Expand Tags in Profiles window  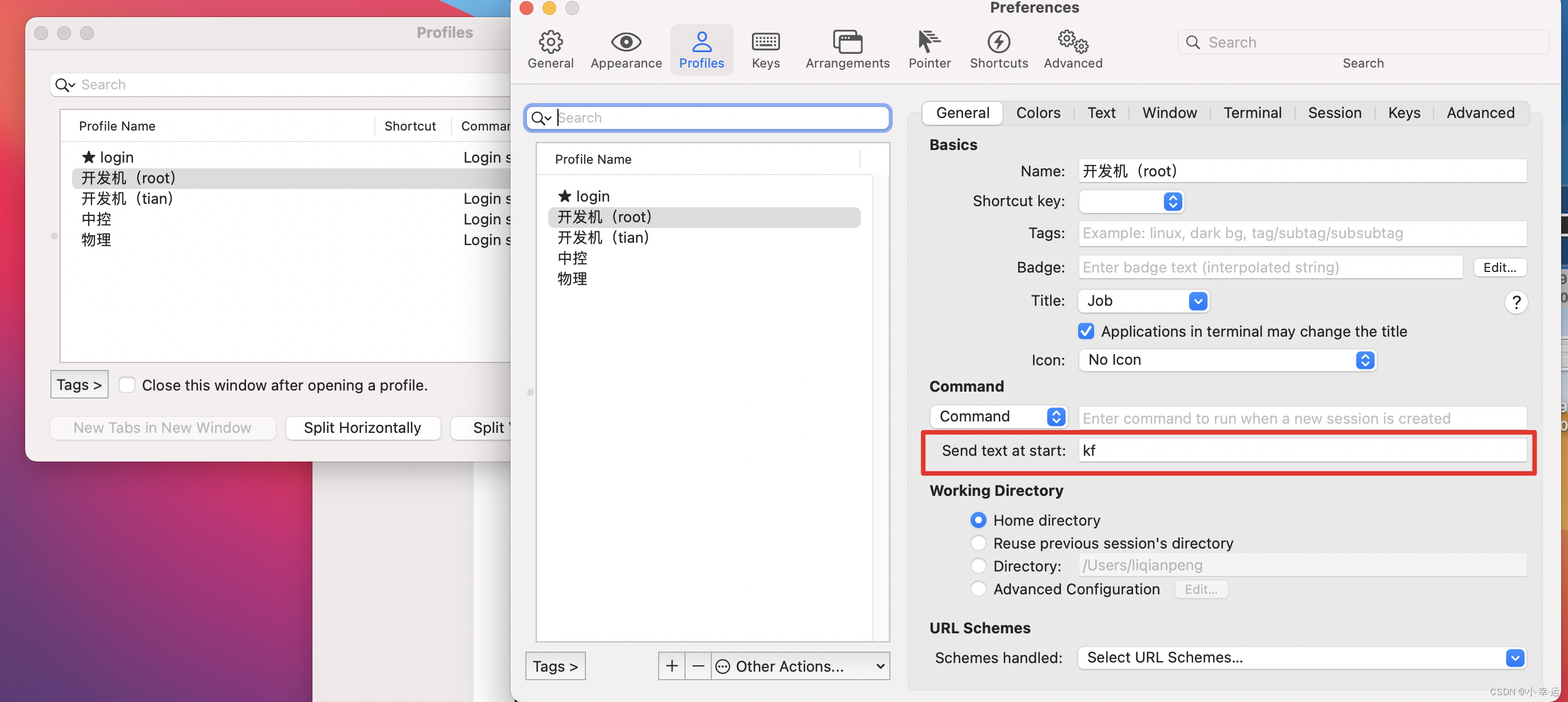[79, 384]
